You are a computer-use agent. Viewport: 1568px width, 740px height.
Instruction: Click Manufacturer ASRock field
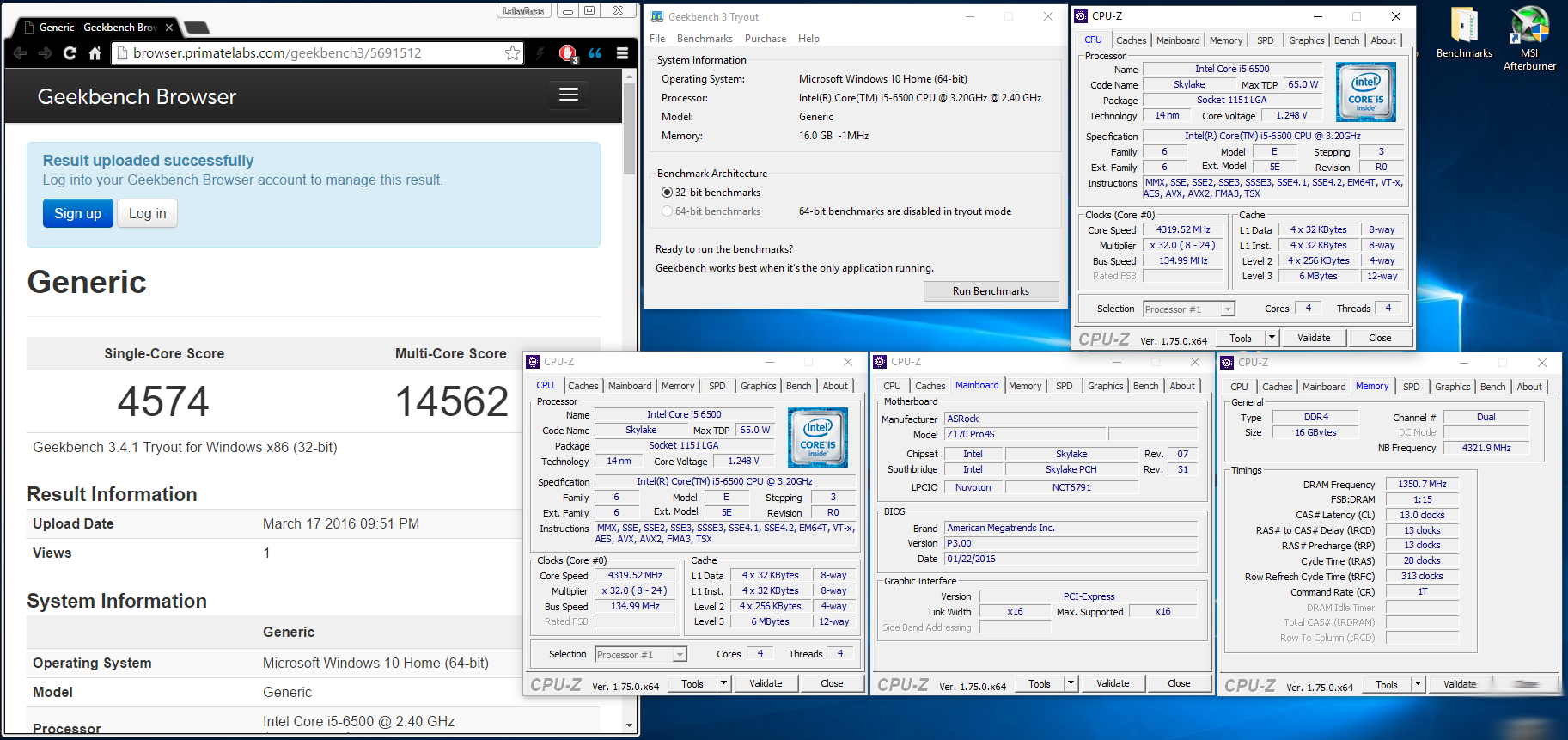[1071, 419]
